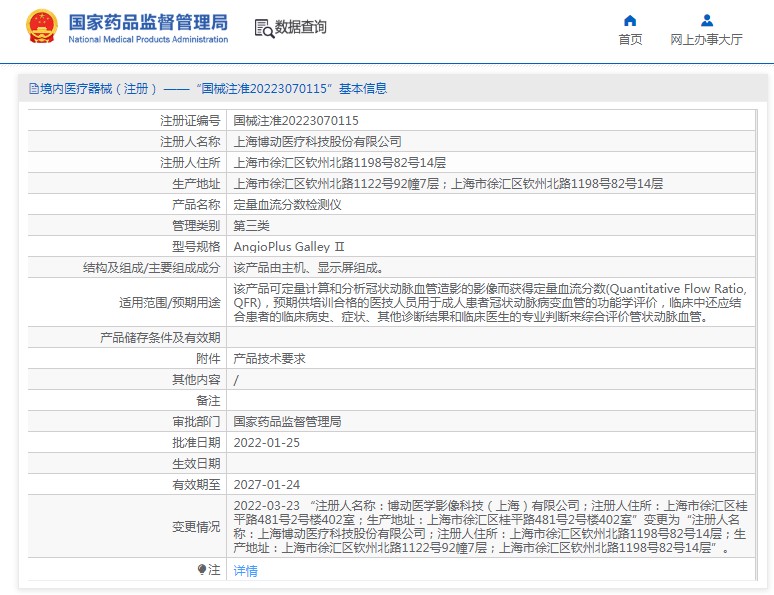Click the 审批部门 label
This screenshot has width=774, height=595.
pos(196,421)
